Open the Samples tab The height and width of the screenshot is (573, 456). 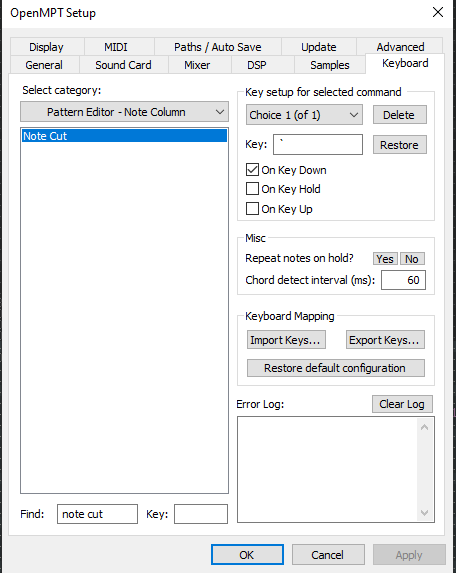(x=330, y=65)
